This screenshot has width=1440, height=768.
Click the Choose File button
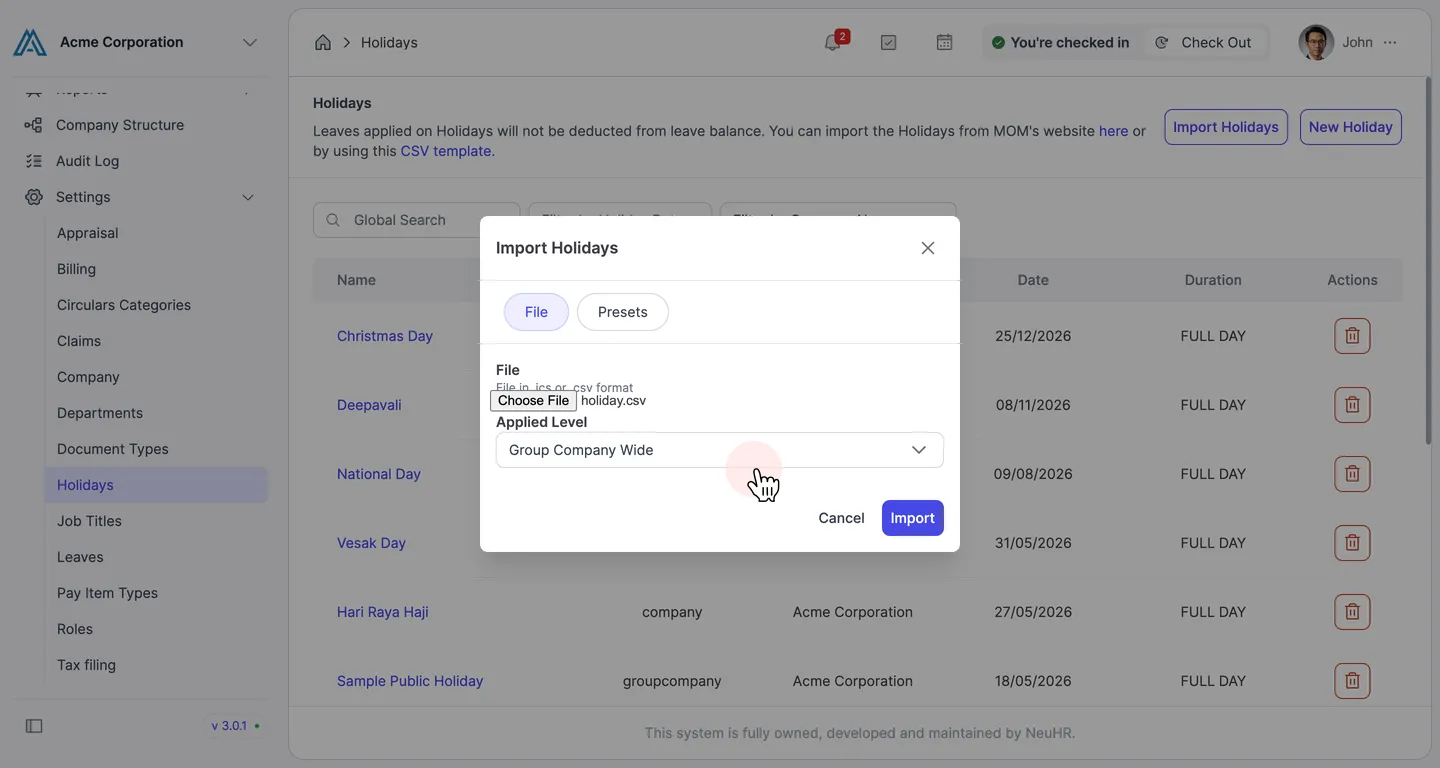[533, 400]
